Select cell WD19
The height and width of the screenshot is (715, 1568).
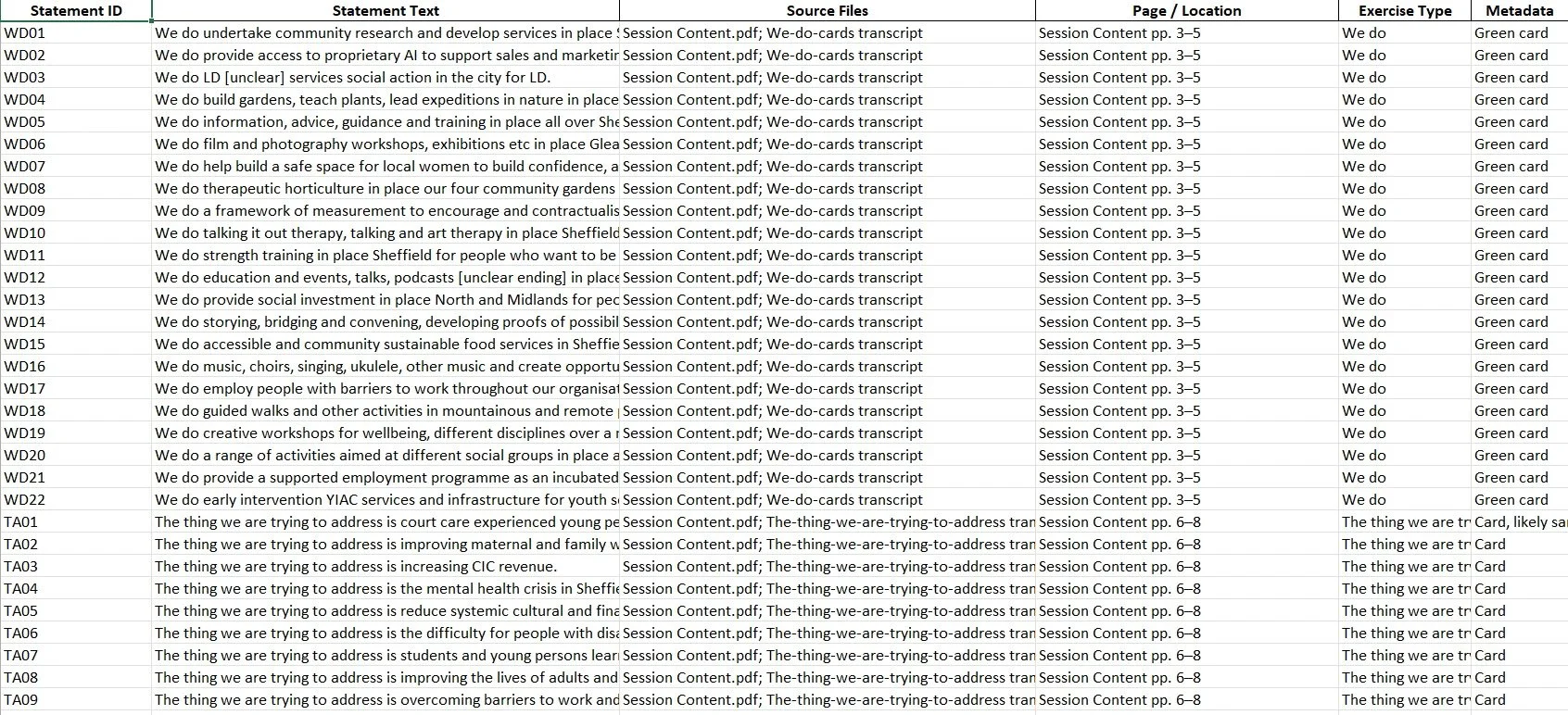(76, 433)
